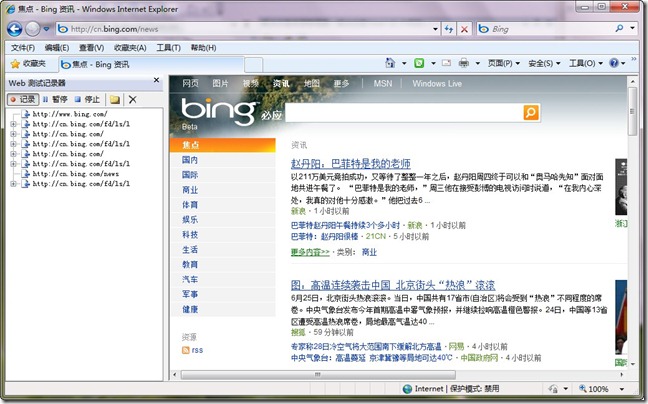
Task: Open the 页面(P) dropdown menu
Action: (x=503, y=63)
